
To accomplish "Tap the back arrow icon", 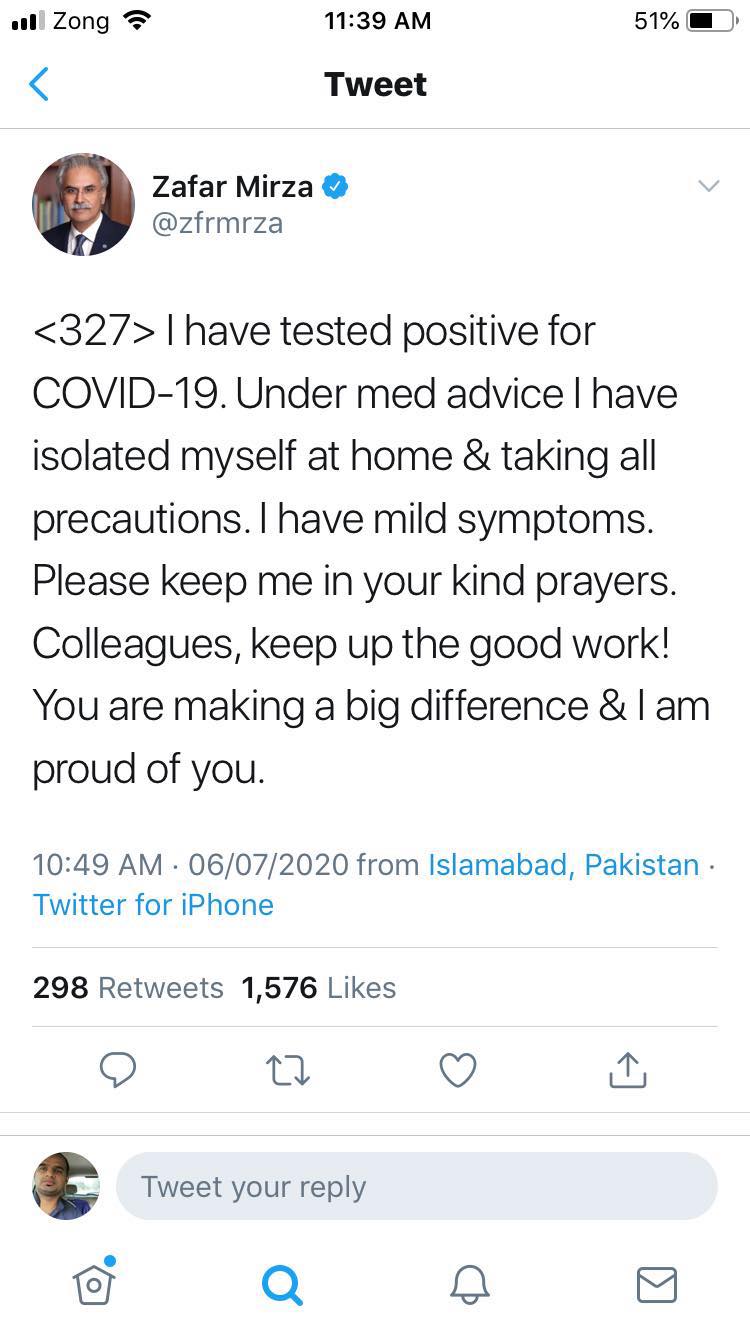I will (x=40, y=85).
